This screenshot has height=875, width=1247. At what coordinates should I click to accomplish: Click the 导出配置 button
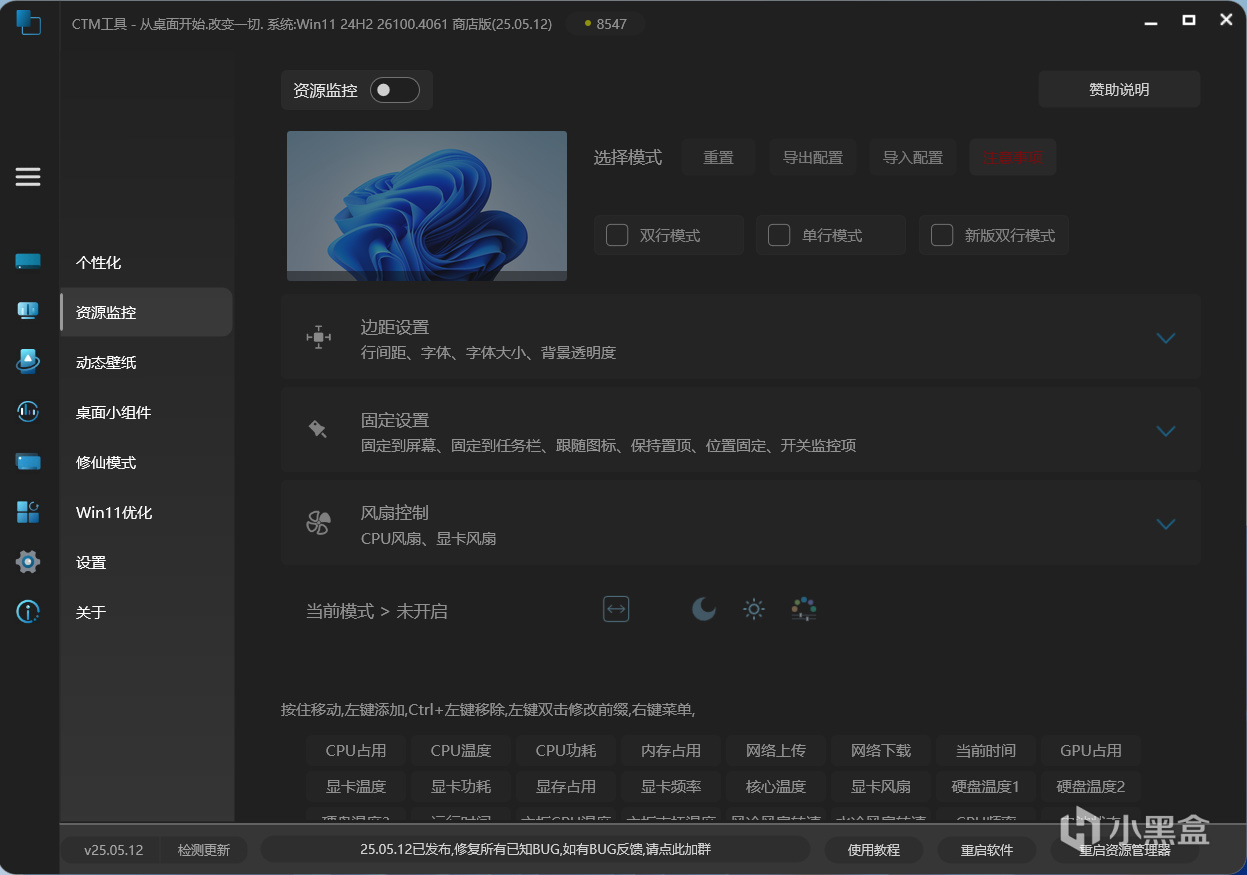[x=813, y=157]
